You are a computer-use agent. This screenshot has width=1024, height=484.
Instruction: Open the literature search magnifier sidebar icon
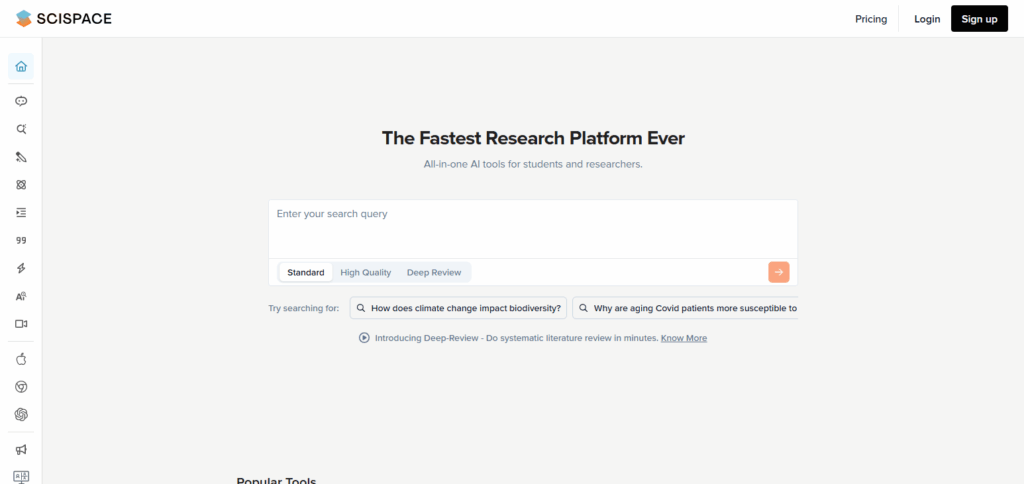pyautogui.click(x=21, y=129)
